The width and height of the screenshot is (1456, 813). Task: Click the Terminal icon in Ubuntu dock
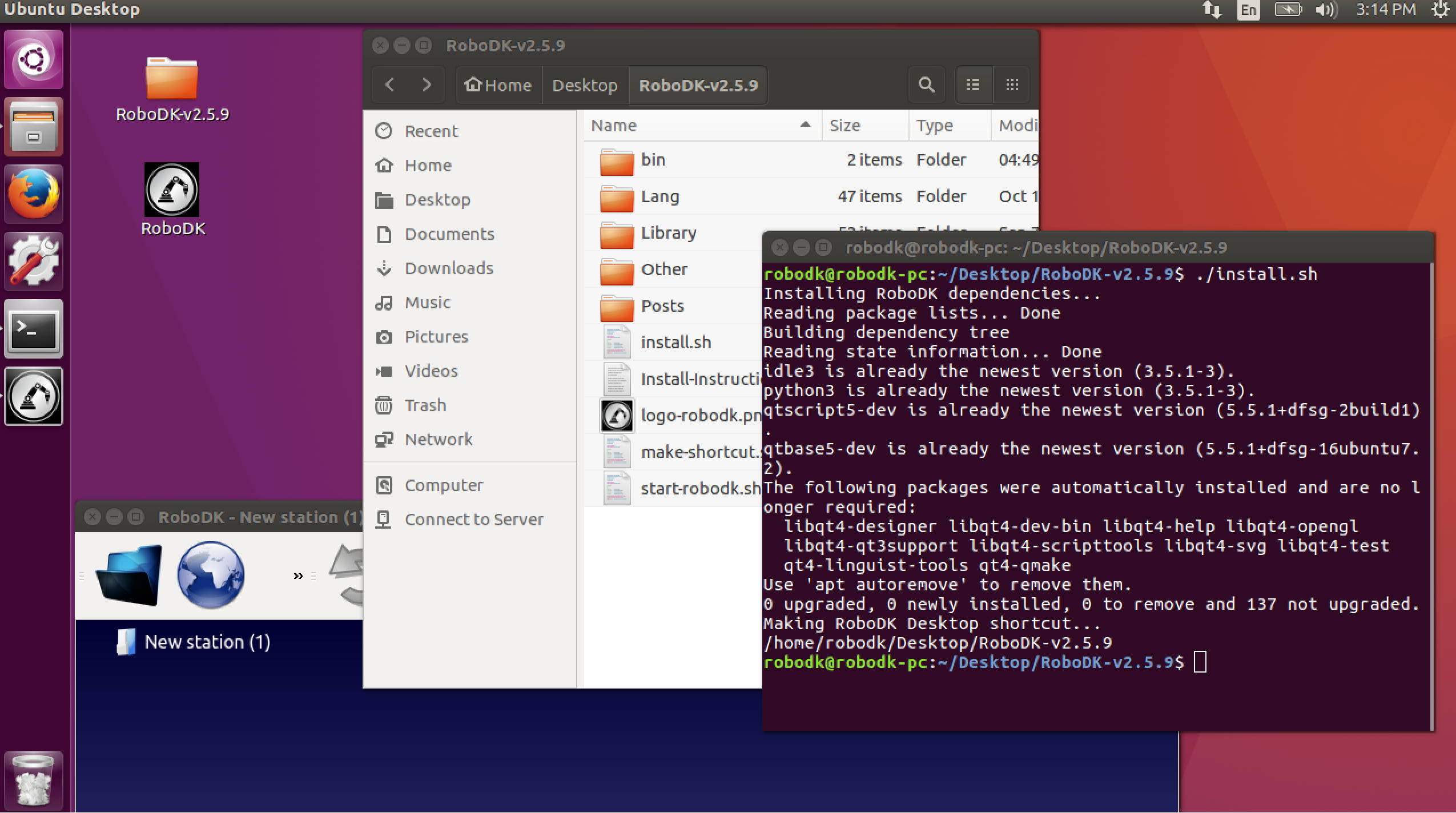34,328
